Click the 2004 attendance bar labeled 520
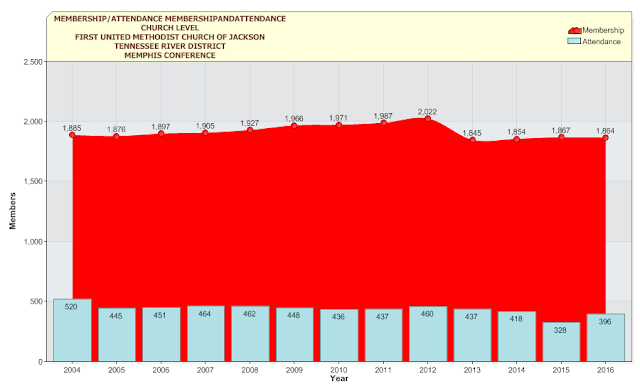 (x=72, y=330)
